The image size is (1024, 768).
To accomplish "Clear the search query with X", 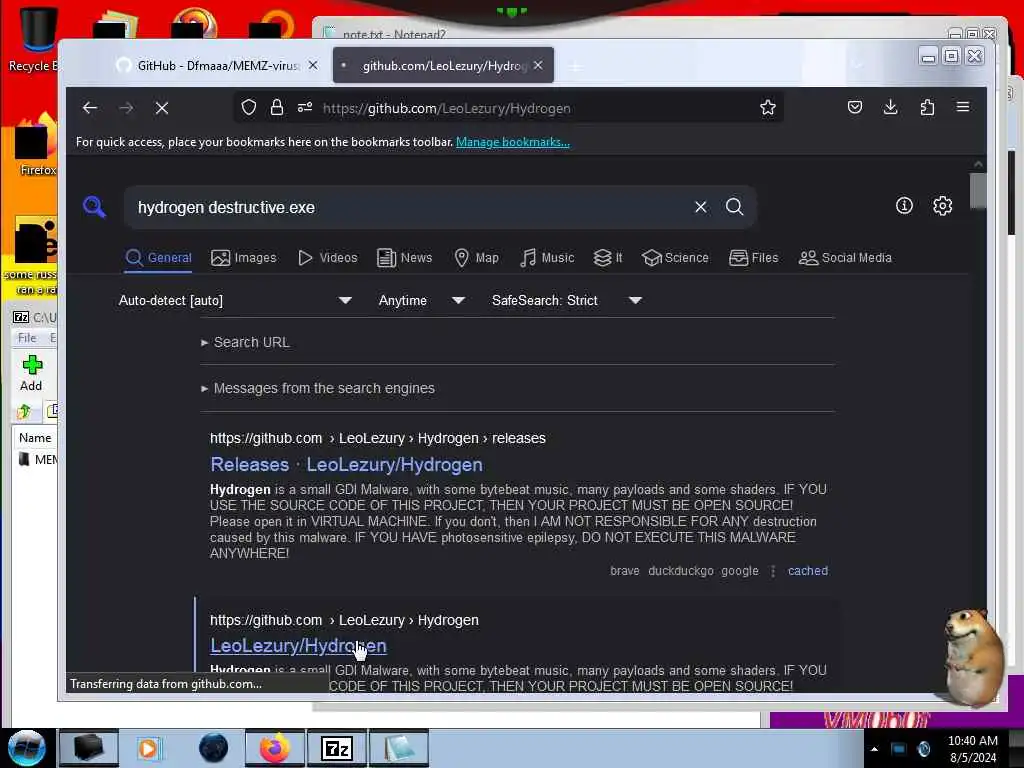I will (x=701, y=207).
